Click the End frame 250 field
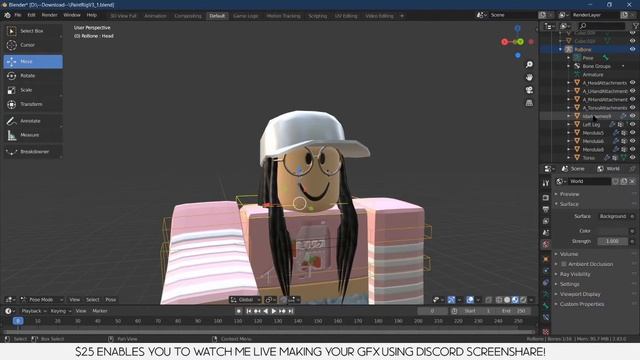Viewport: 640px width, 360px height. [513, 311]
